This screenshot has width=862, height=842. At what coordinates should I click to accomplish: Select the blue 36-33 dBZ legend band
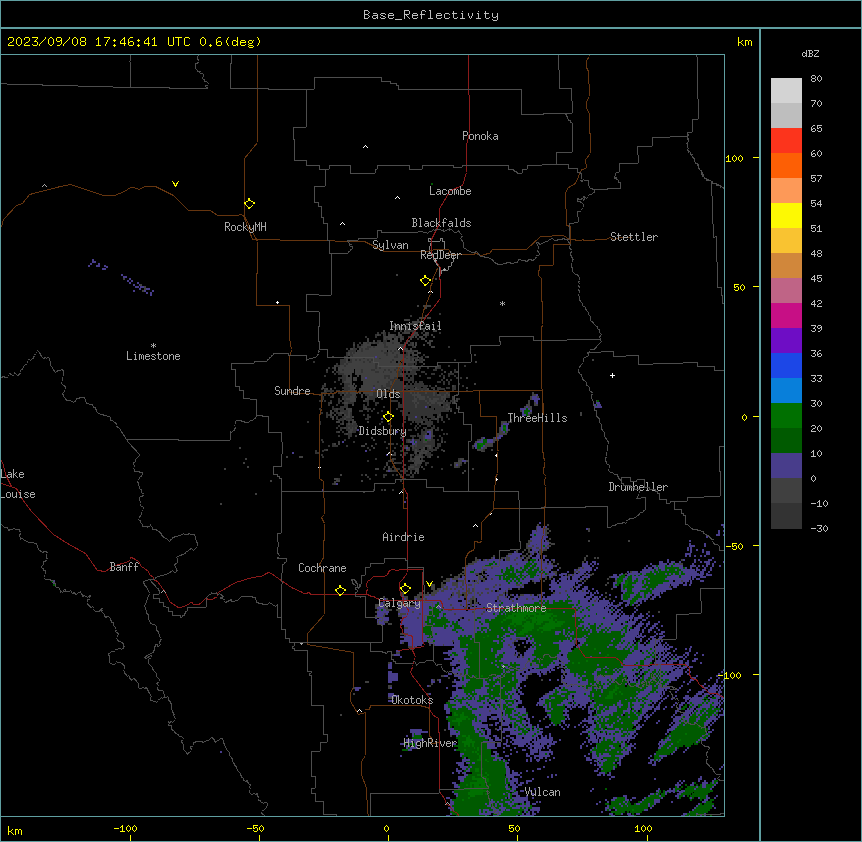pyautogui.click(x=786, y=365)
